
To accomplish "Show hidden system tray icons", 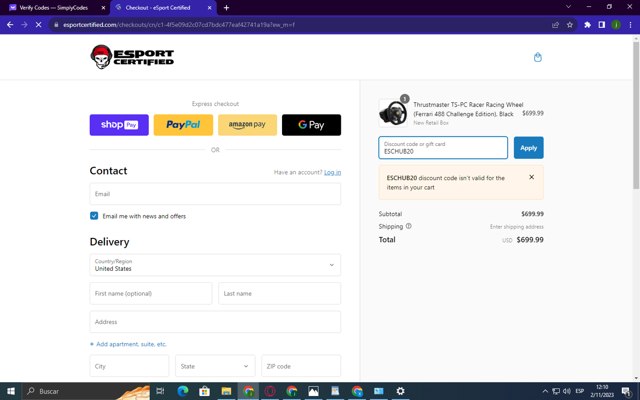I will pos(545,391).
